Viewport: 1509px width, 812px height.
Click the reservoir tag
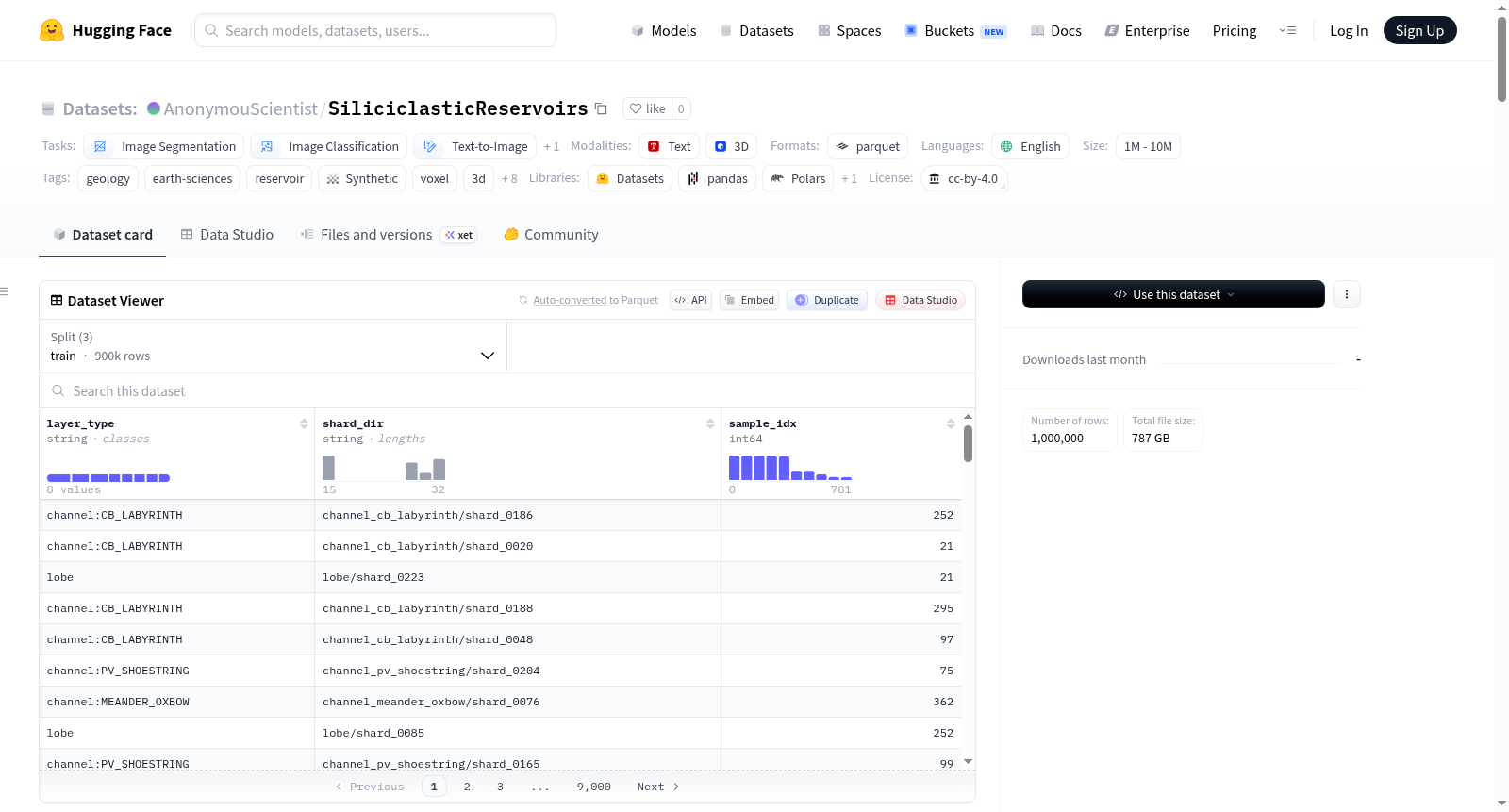coord(279,178)
